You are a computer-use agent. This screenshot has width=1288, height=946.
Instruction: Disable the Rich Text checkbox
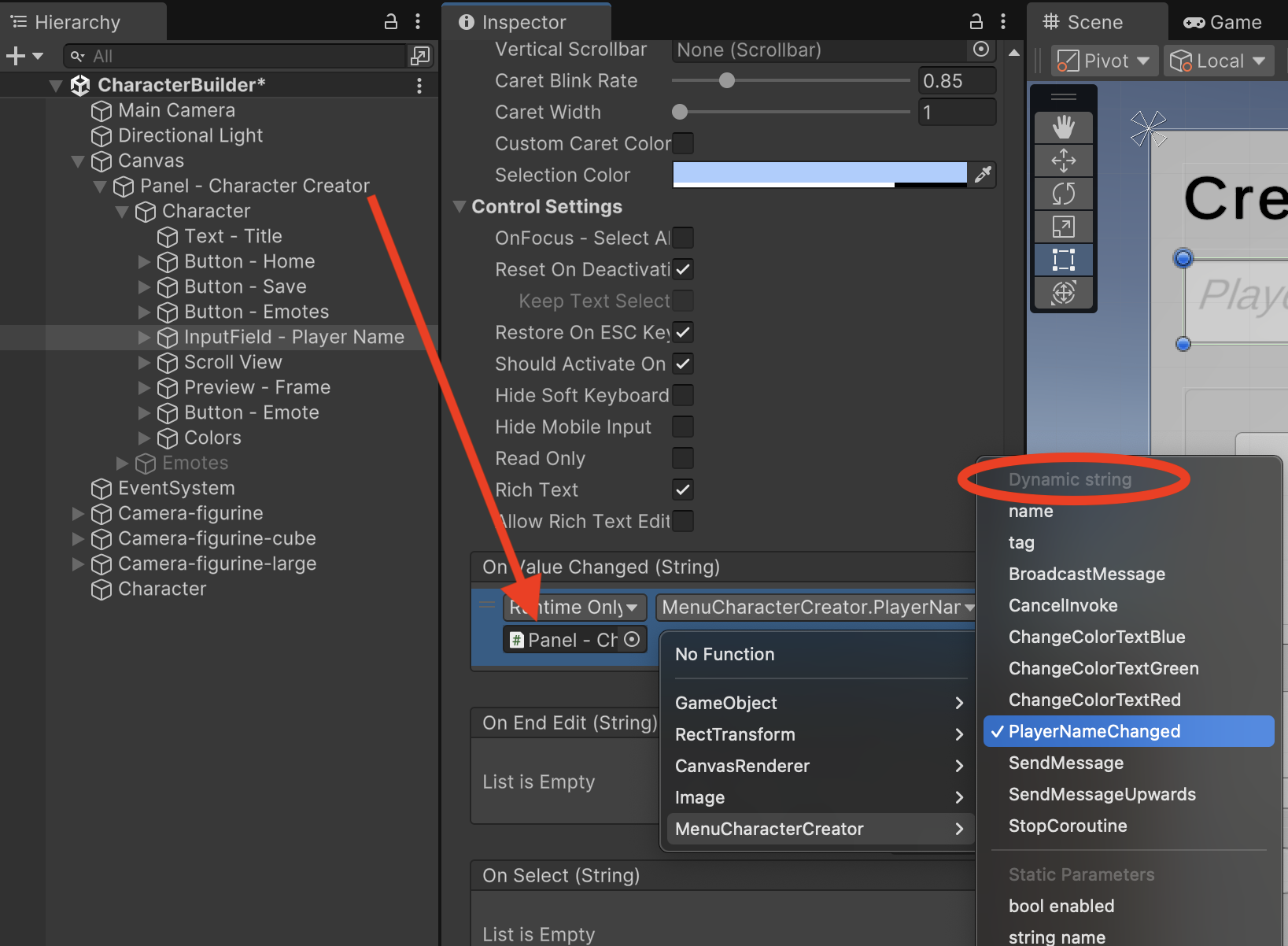click(x=683, y=490)
